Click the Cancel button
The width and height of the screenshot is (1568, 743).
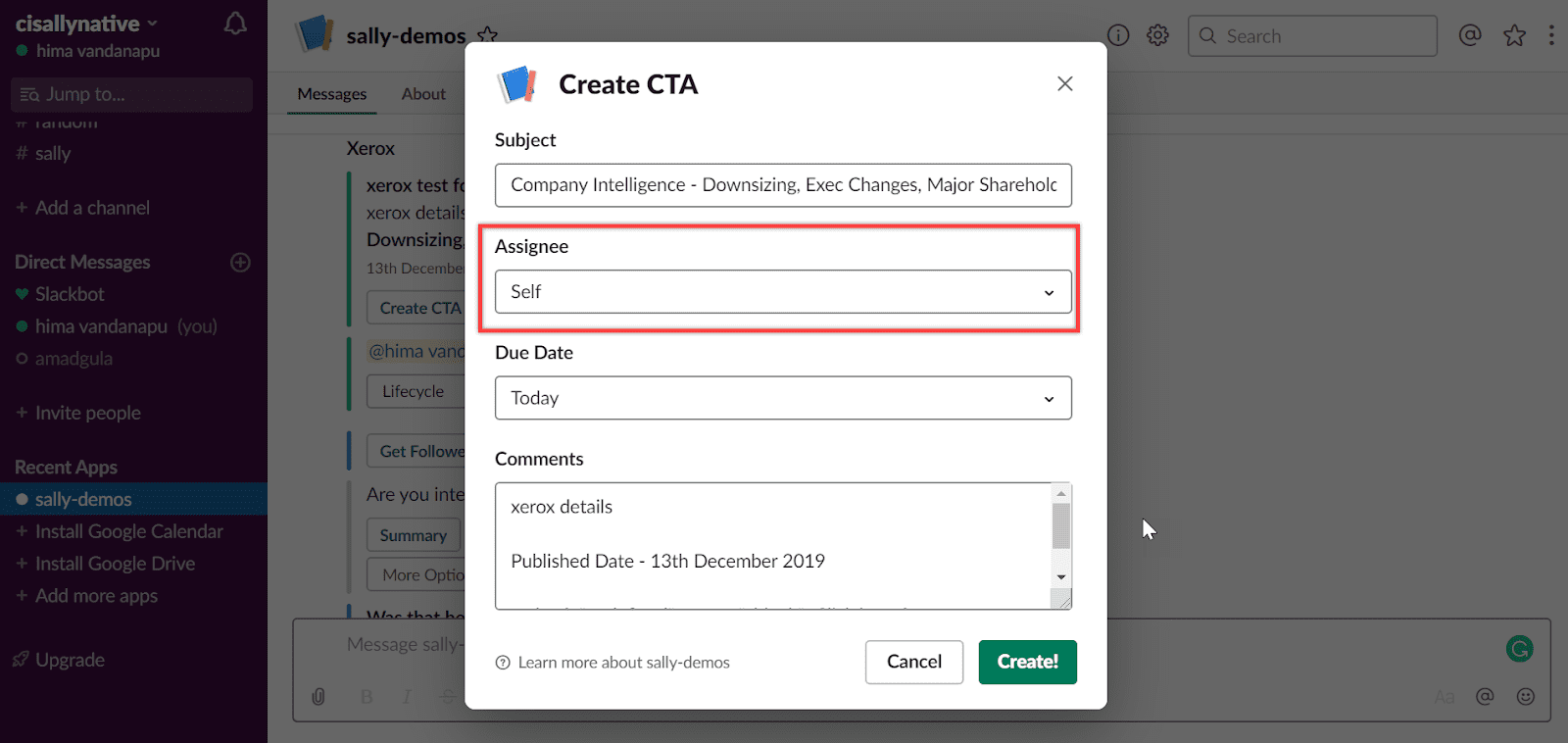(x=913, y=662)
